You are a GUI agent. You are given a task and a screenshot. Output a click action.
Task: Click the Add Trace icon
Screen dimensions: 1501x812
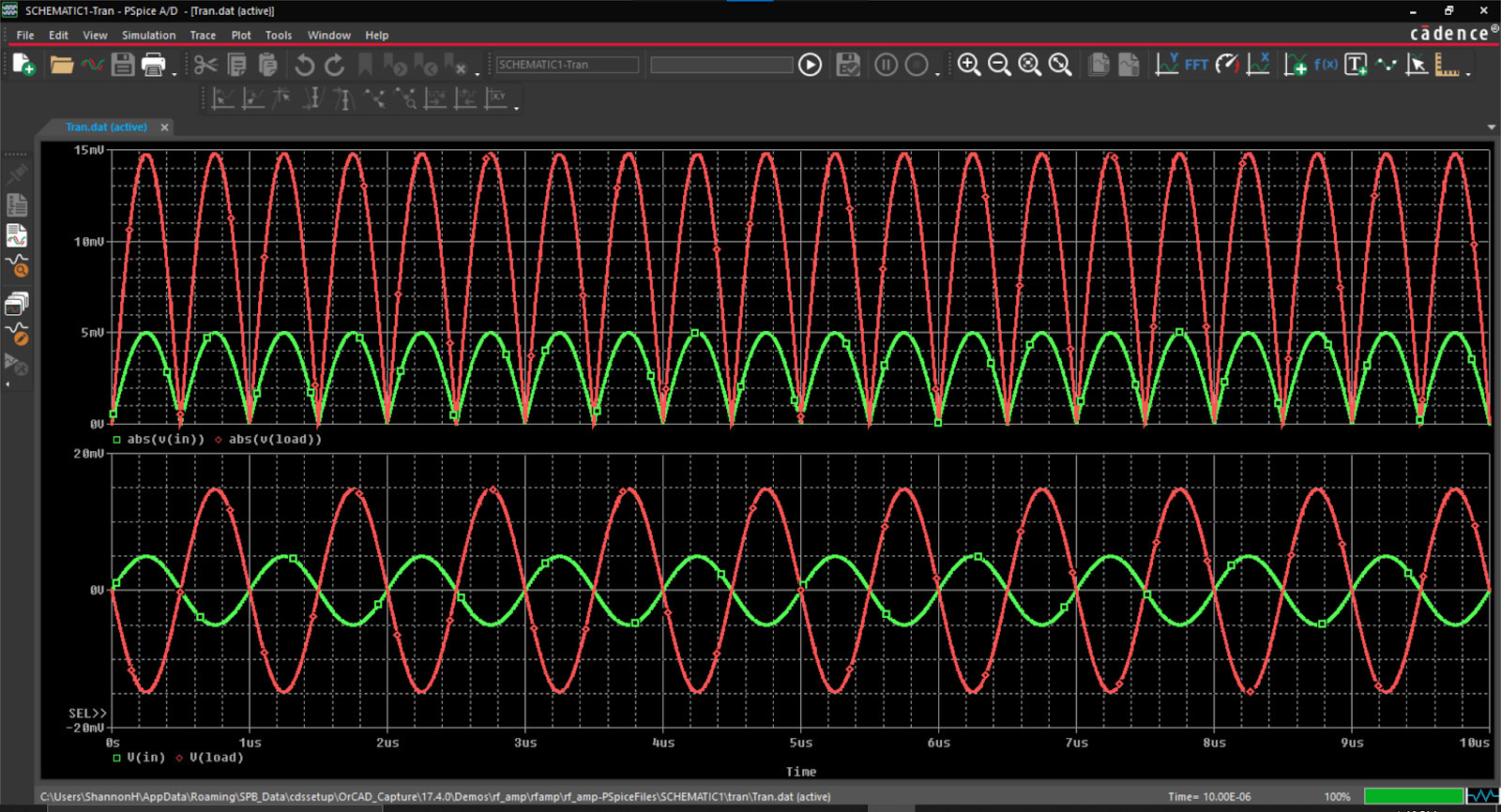(x=1295, y=65)
